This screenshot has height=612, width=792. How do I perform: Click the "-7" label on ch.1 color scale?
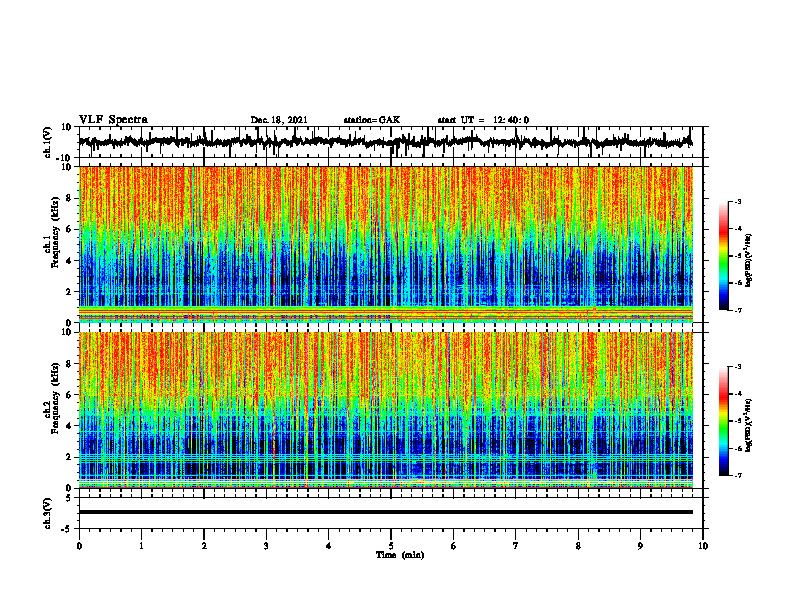[x=738, y=310]
